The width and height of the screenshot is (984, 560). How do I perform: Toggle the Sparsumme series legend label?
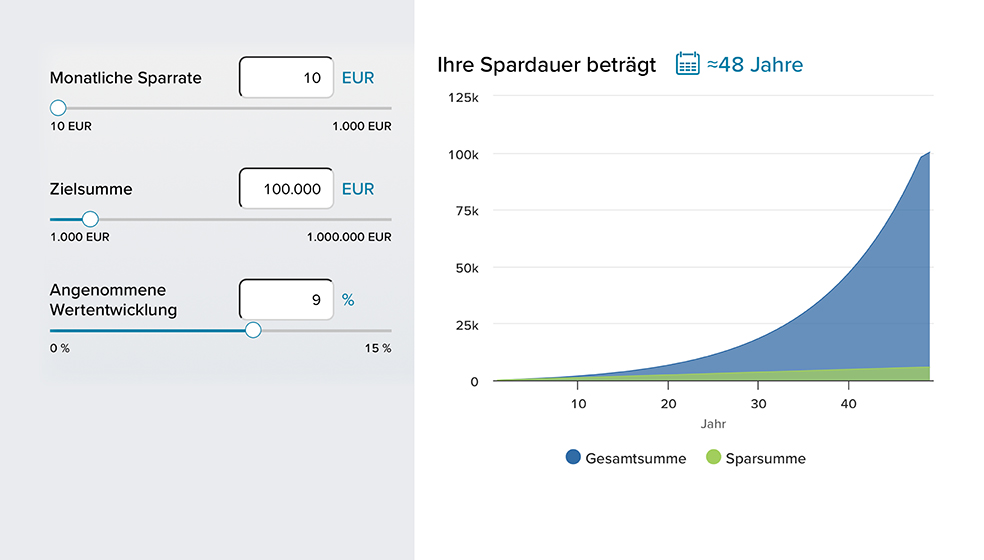point(765,458)
